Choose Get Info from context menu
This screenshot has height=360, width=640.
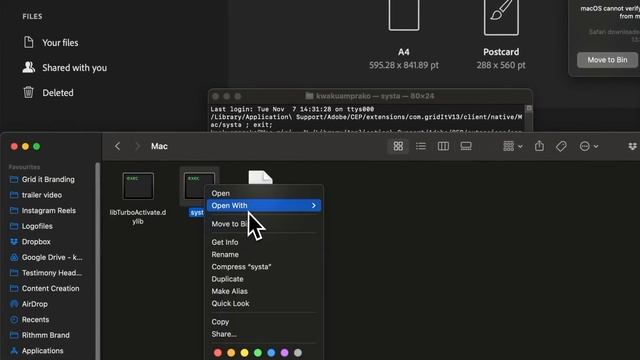tap(224, 242)
